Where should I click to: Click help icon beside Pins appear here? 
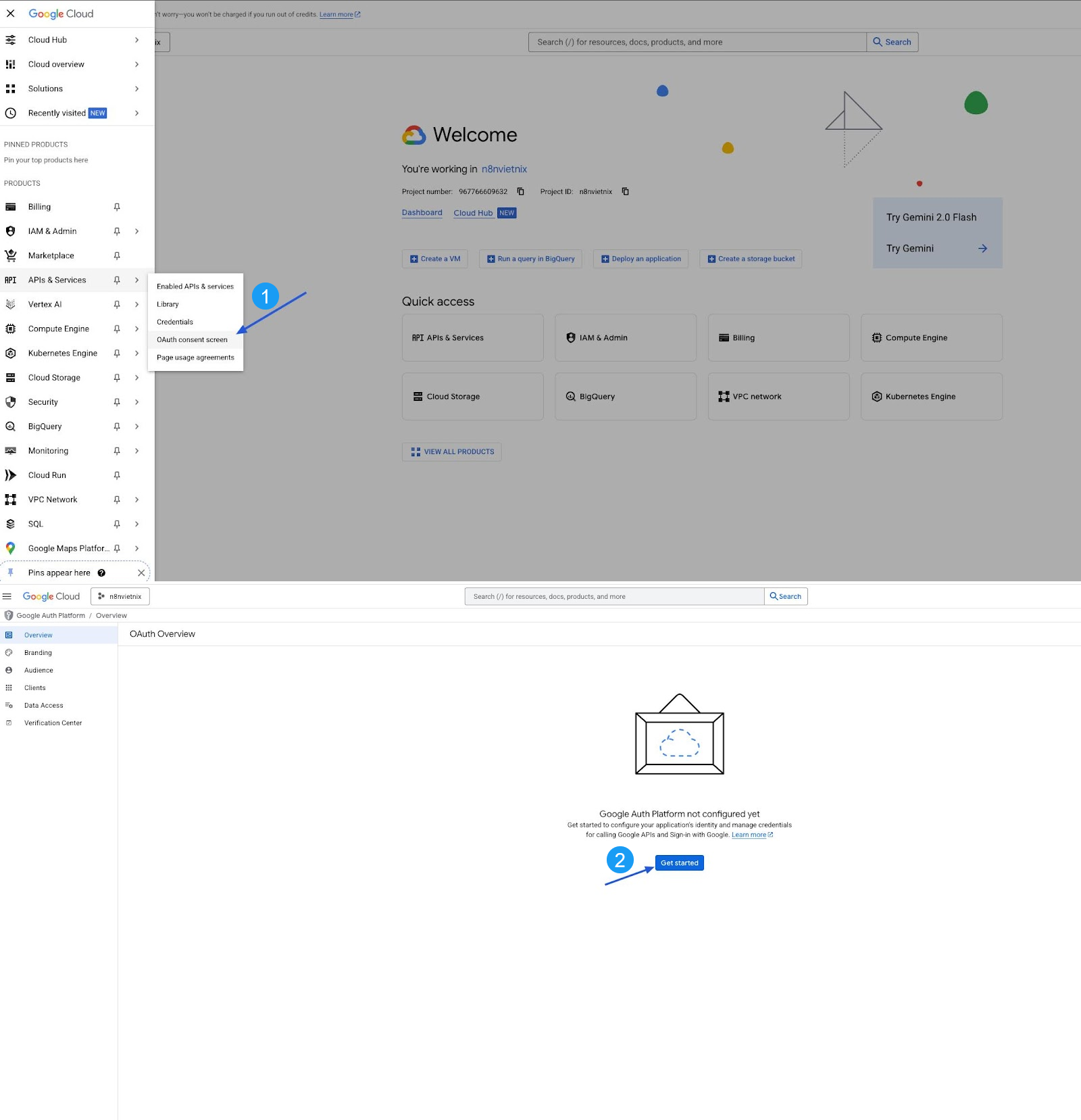coord(101,573)
